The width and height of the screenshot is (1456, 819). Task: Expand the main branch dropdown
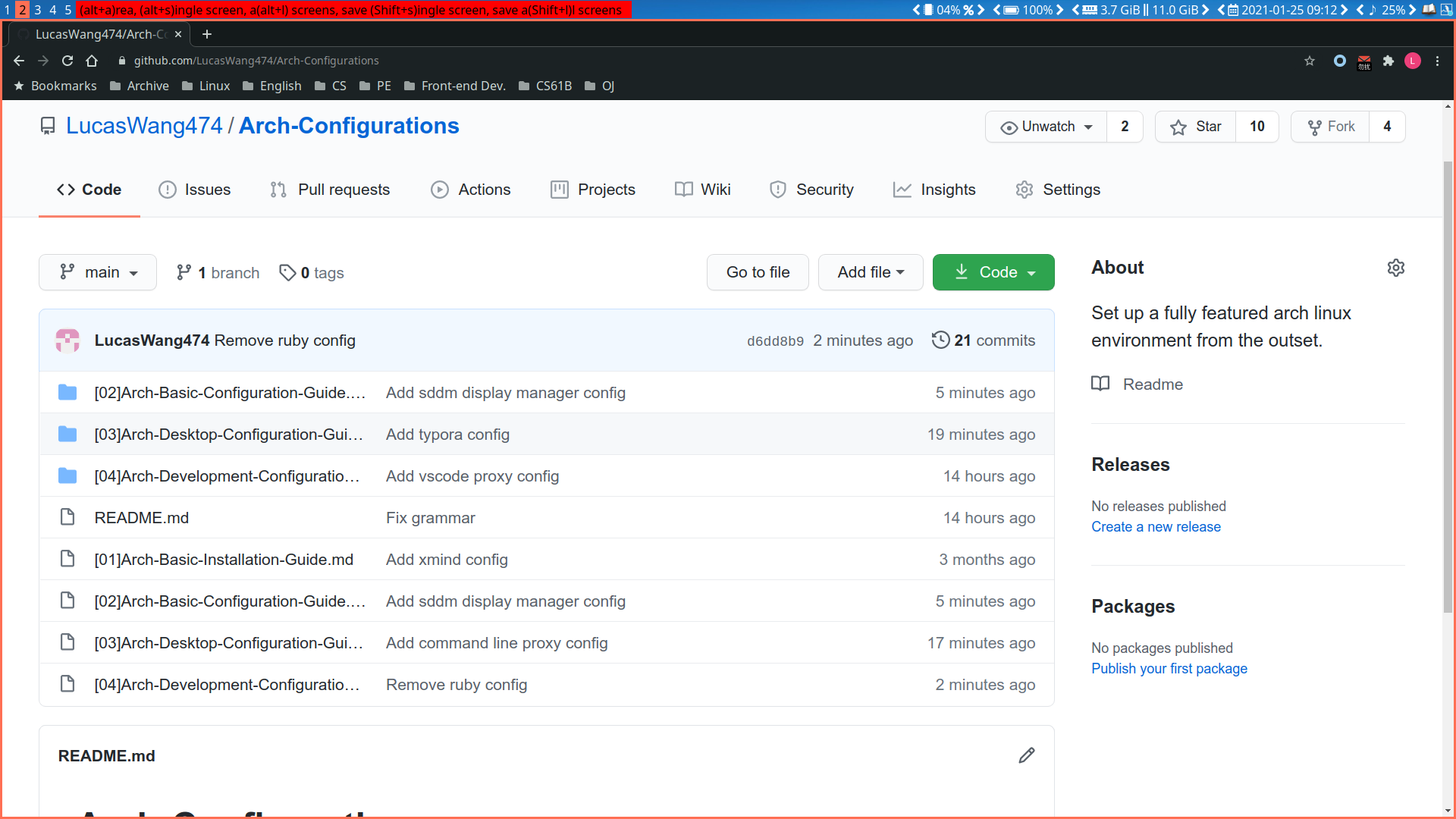click(x=98, y=272)
